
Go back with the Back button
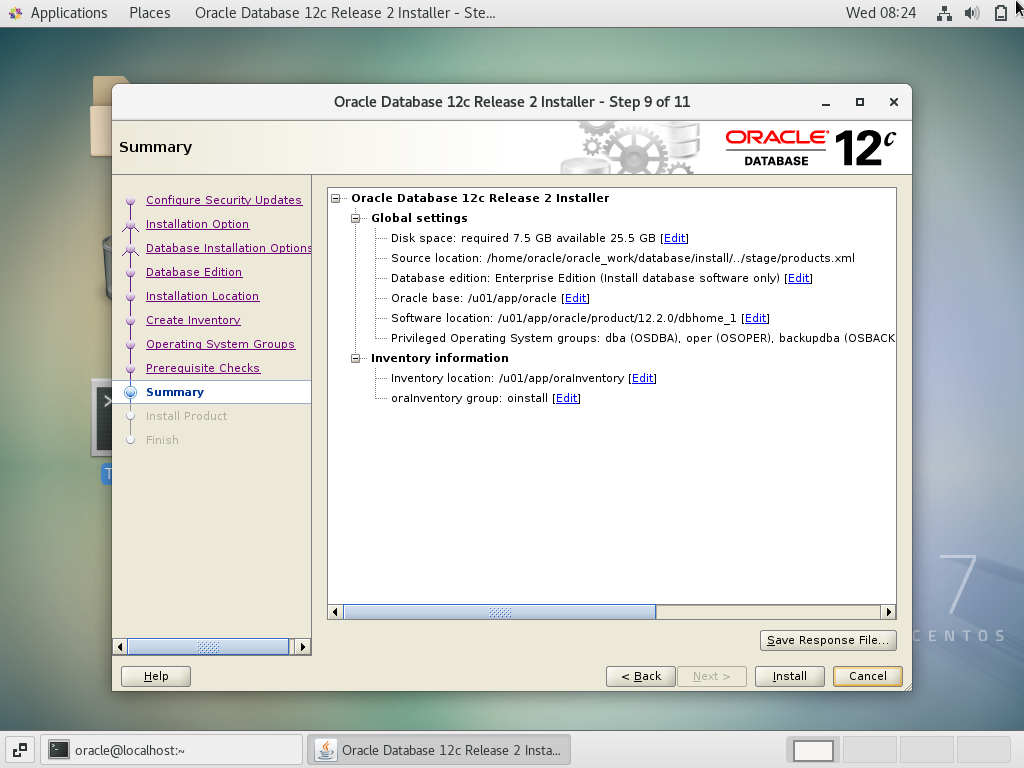(x=641, y=677)
